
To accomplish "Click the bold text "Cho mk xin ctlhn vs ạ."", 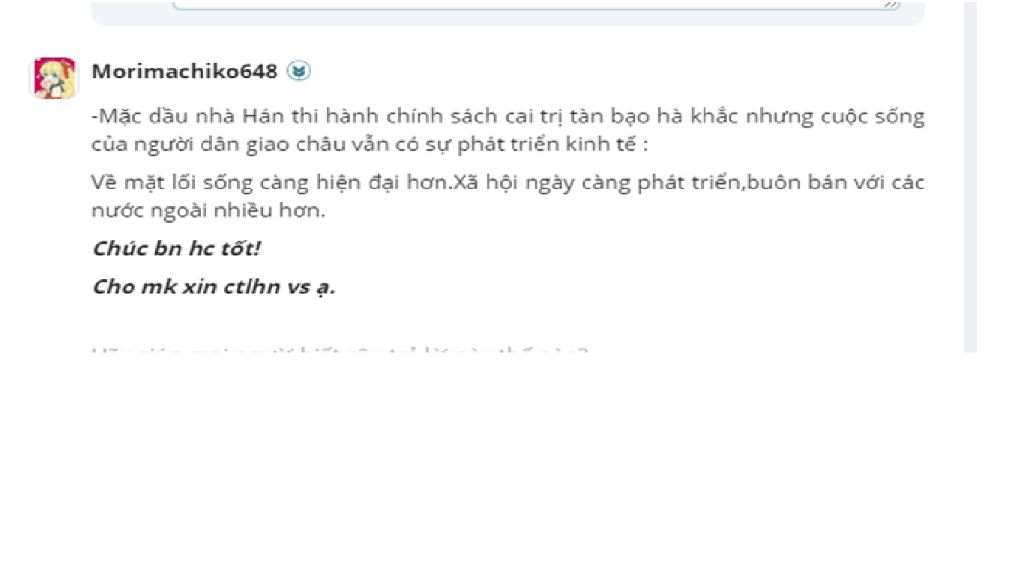I will [x=213, y=287].
